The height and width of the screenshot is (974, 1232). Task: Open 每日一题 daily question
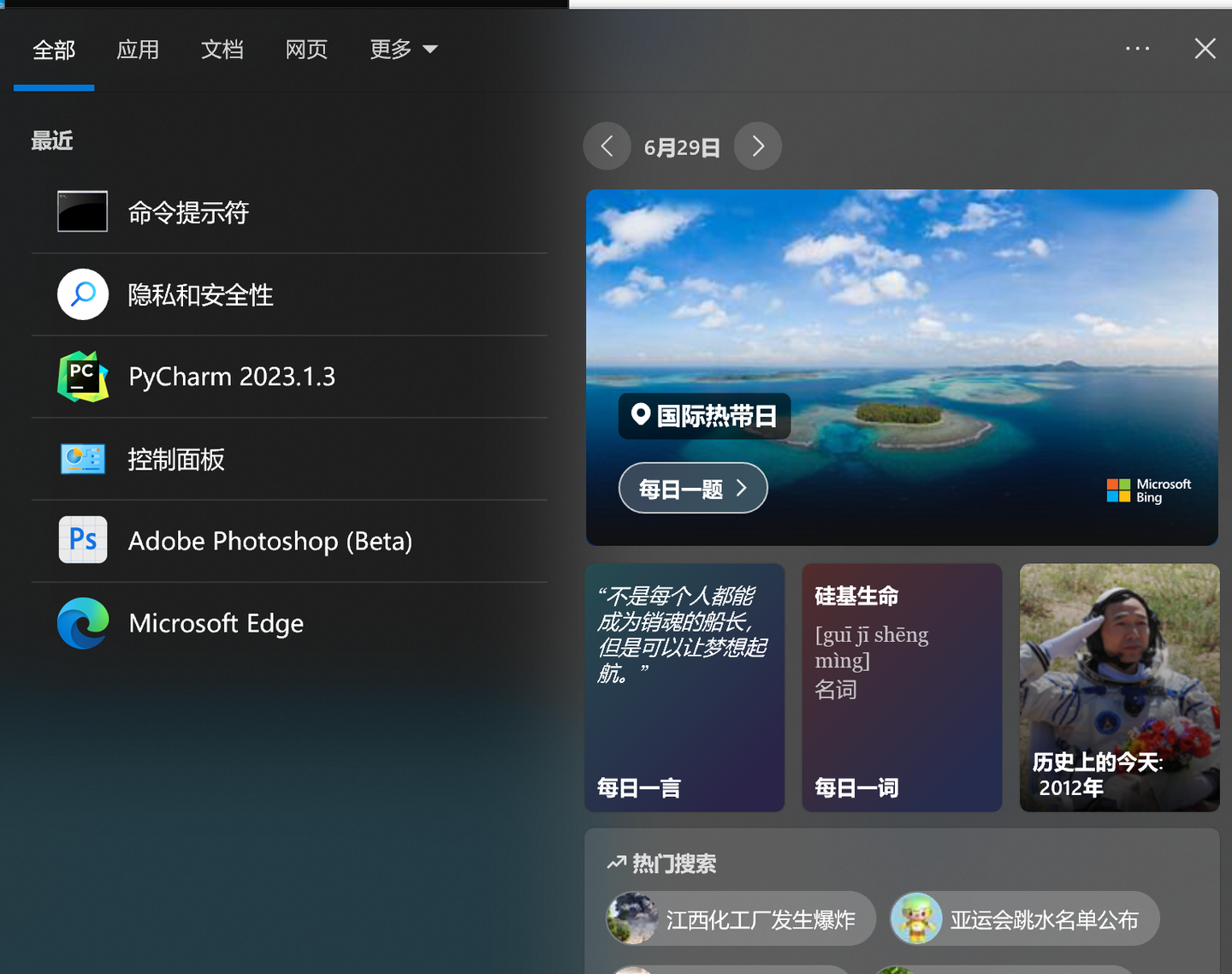click(693, 488)
